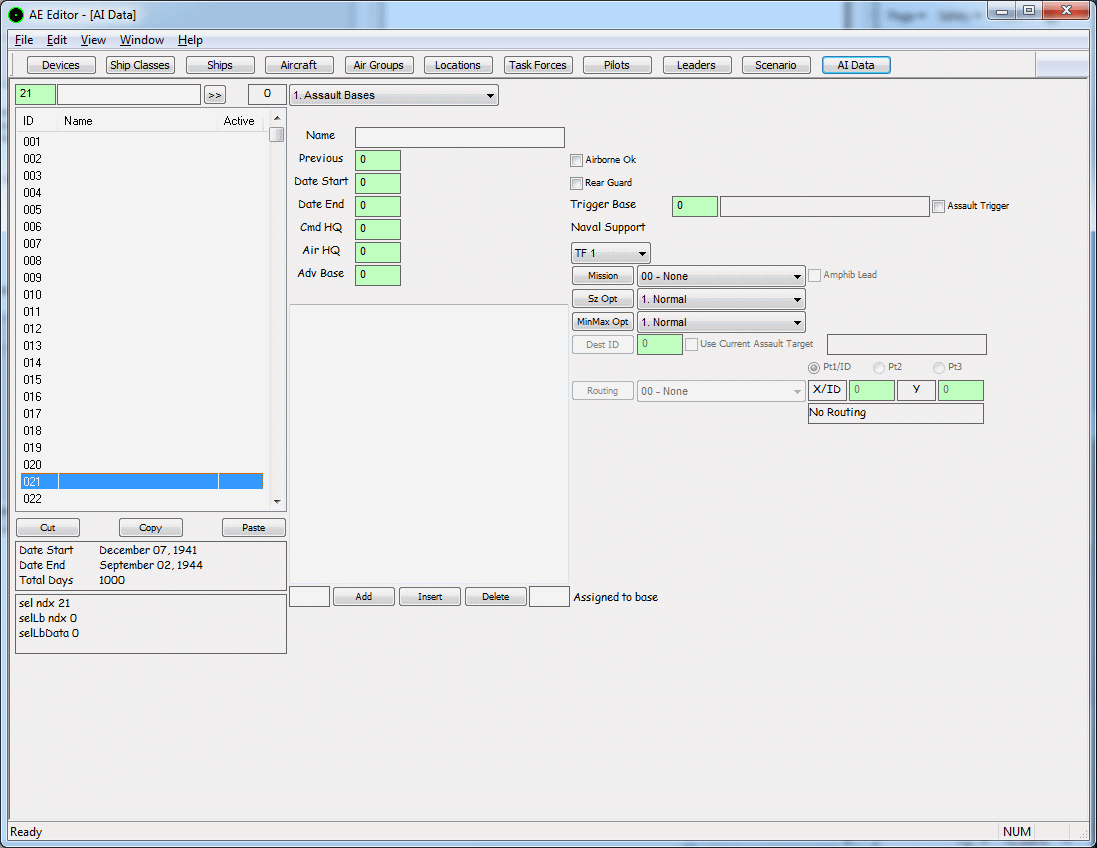This screenshot has width=1097, height=848.
Task: Enable the Airborne Ok checkbox
Action: tap(576, 160)
